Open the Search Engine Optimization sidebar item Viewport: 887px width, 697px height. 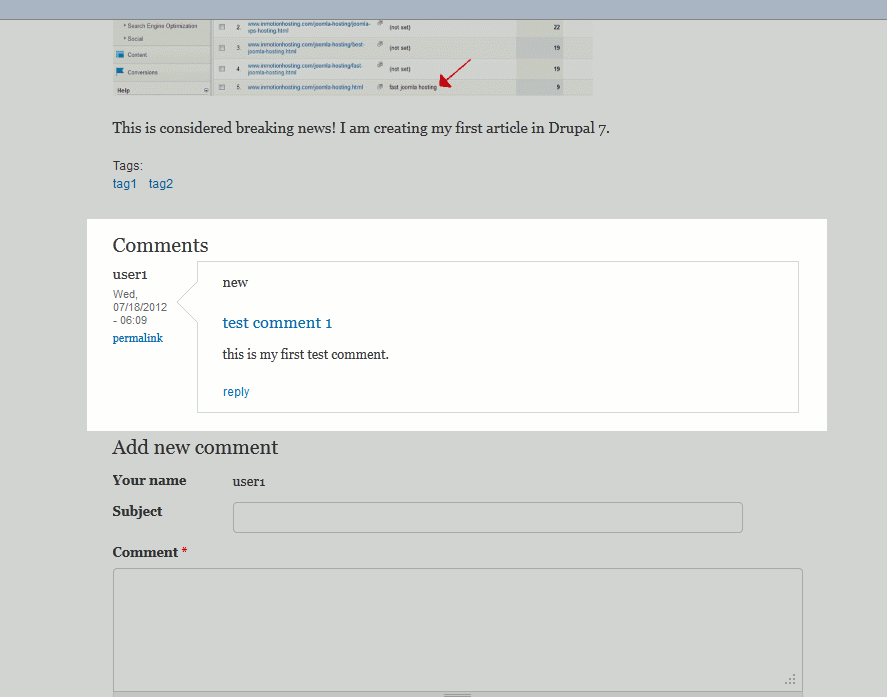click(x=162, y=25)
